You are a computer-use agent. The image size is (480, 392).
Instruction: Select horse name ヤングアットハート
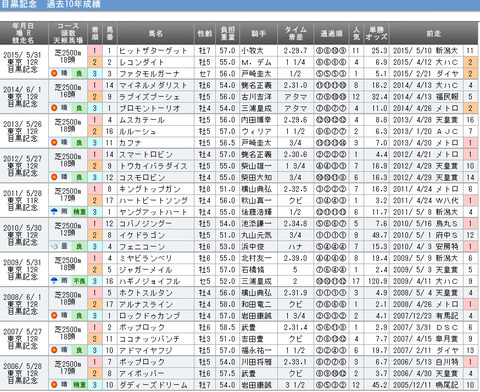click(153, 212)
